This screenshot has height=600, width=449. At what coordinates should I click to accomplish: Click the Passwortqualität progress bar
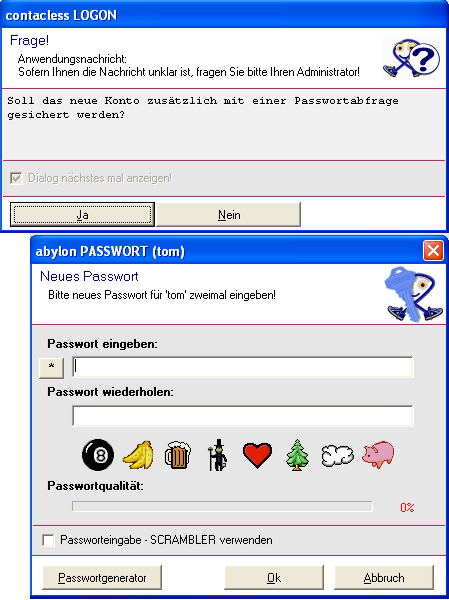click(x=222, y=506)
